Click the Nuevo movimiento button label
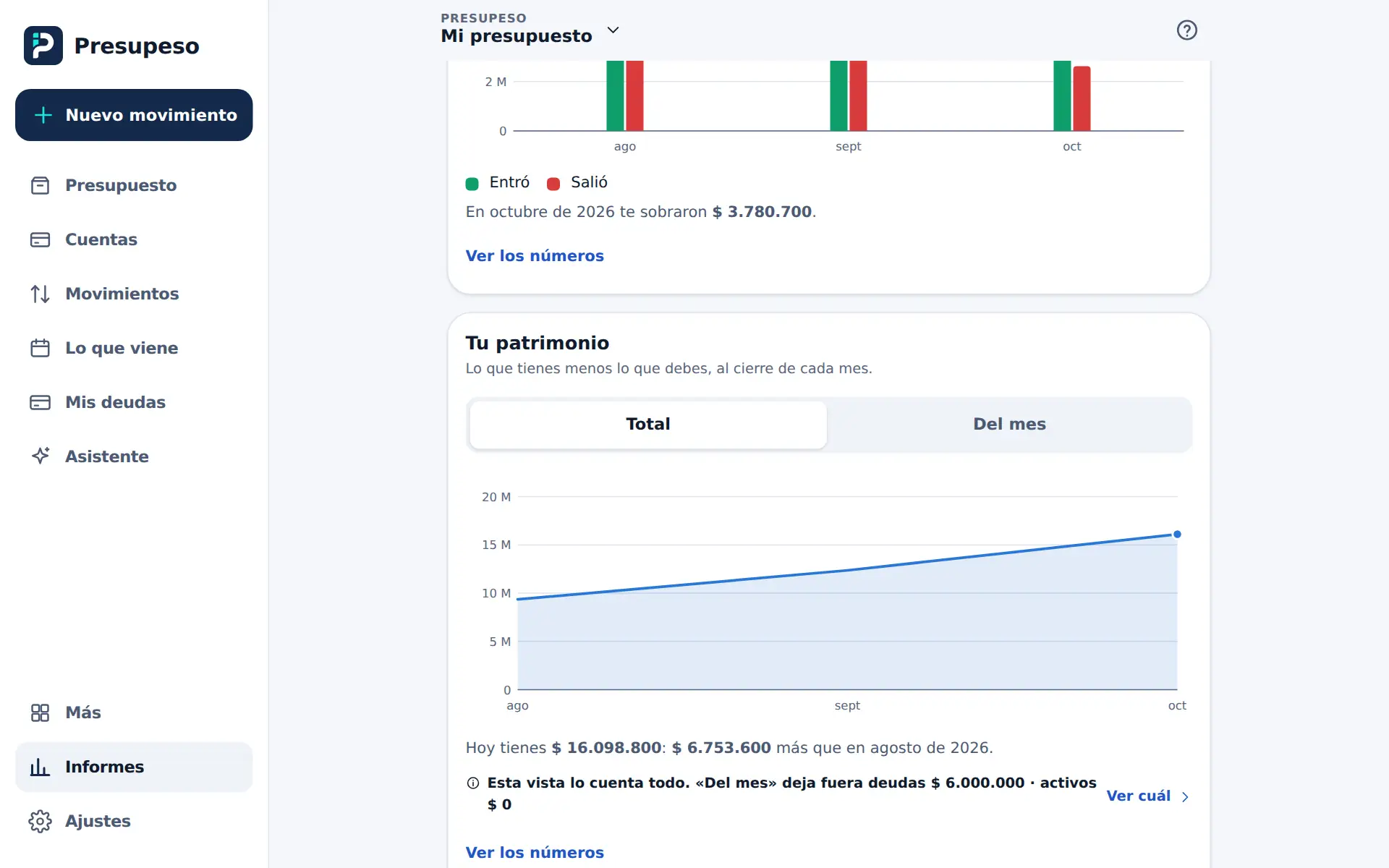Image resolution: width=1389 pixels, height=868 pixels. tap(151, 115)
